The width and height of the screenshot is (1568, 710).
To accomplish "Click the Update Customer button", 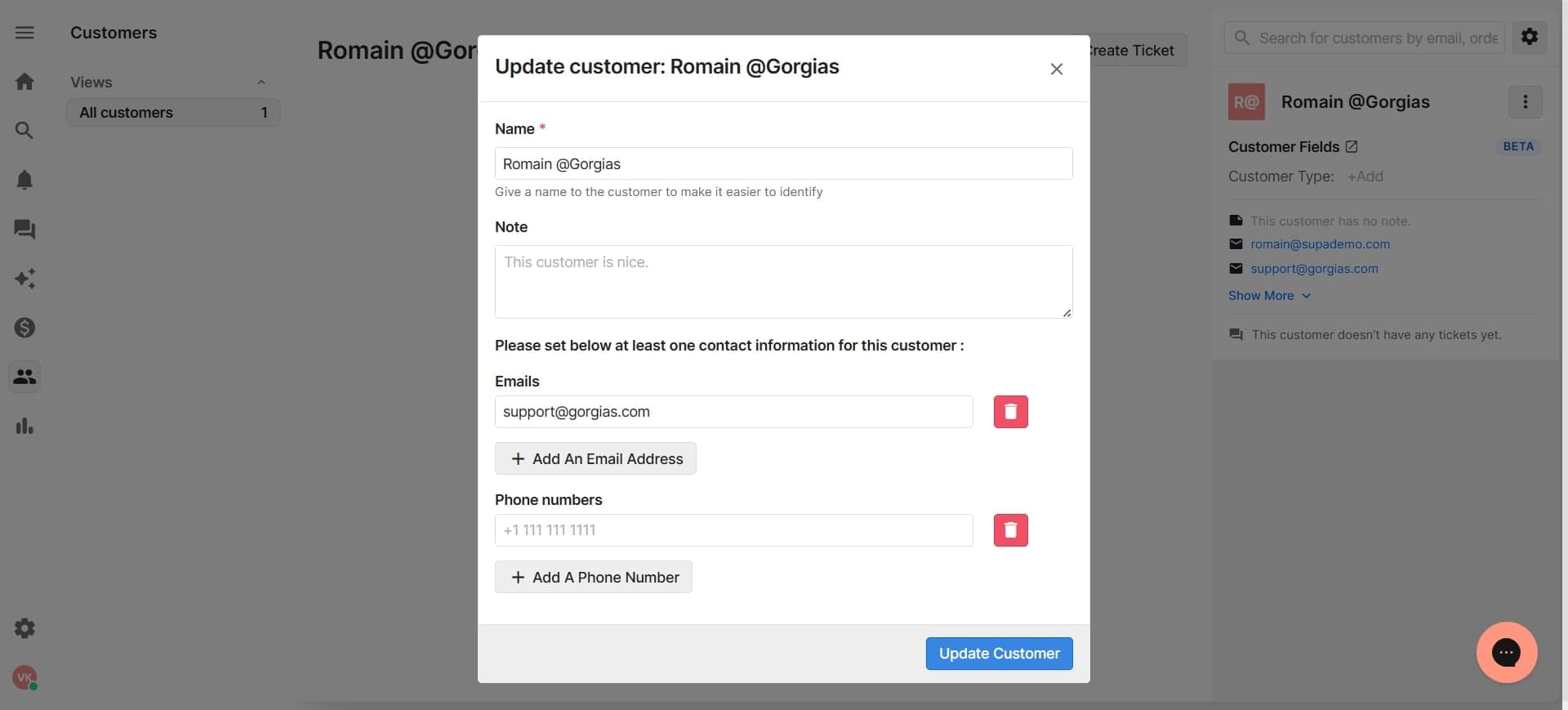I will click(999, 654).
